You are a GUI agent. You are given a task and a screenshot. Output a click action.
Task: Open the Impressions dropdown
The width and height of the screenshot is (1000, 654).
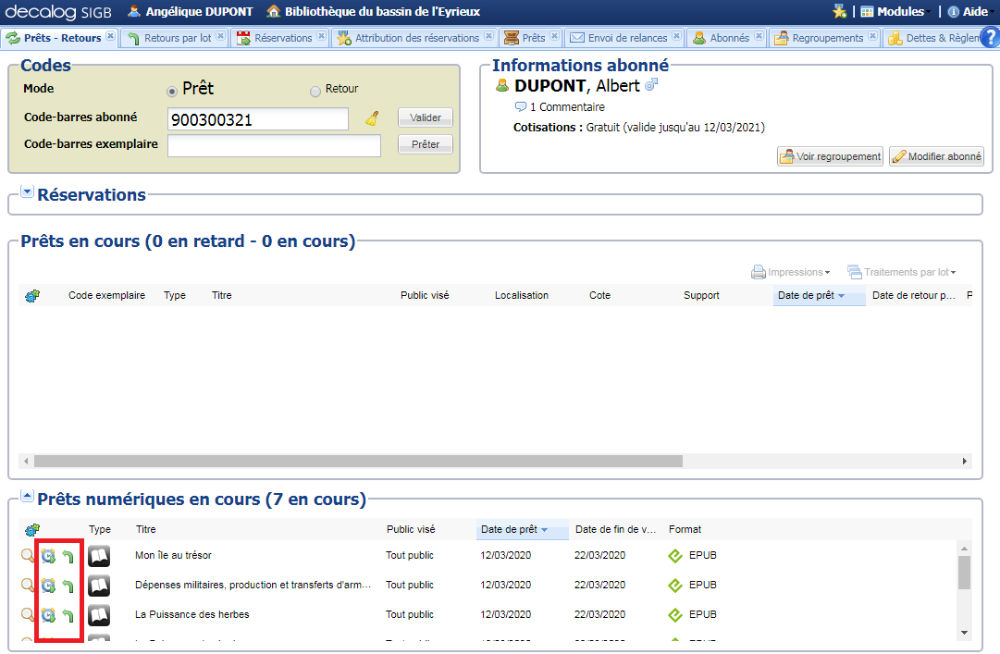(x=791, y=272)
